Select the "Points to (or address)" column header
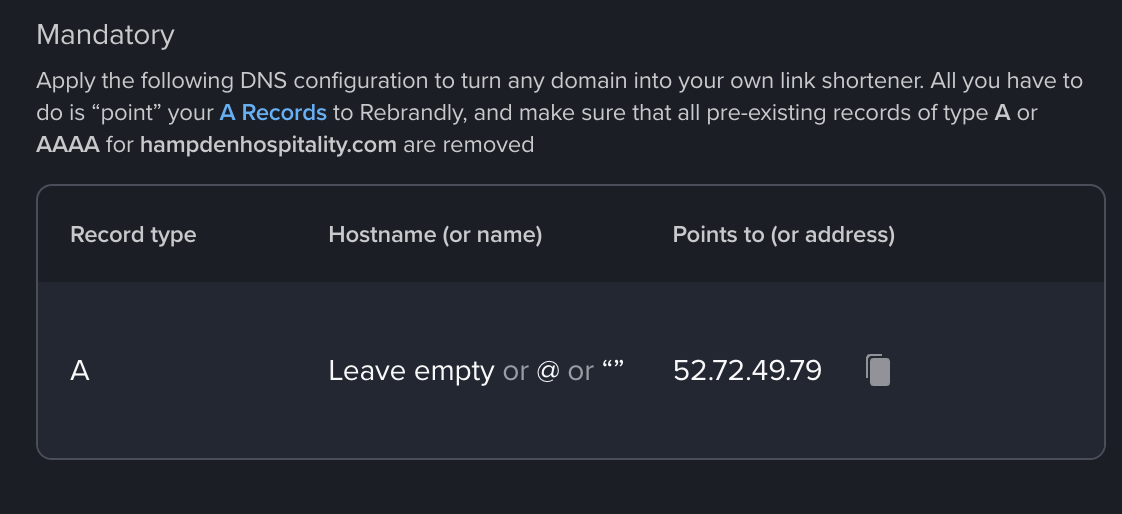 click(x=783, y=235)
